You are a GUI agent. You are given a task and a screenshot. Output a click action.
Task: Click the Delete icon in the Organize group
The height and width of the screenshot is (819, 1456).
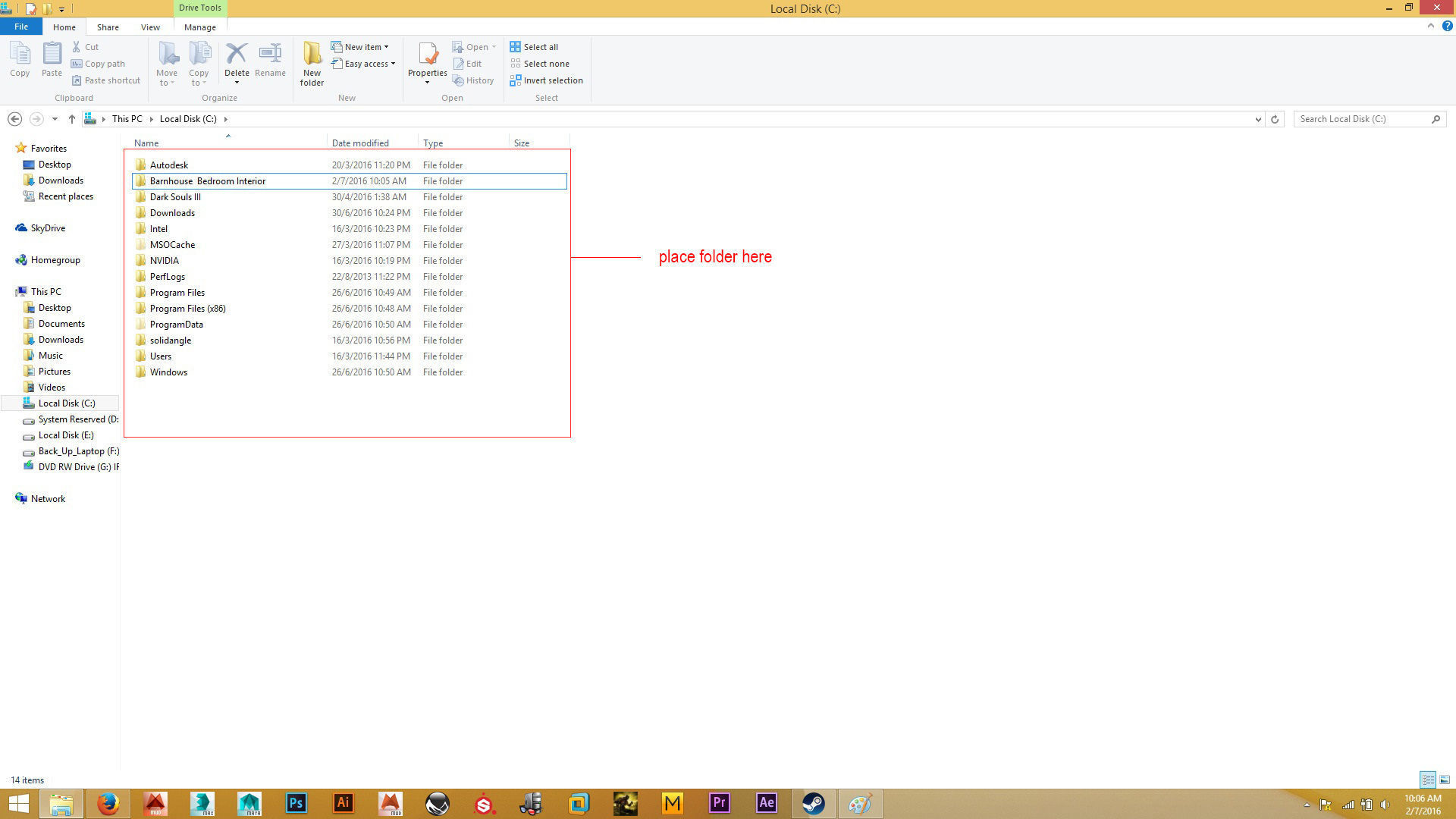pyautogui.click(x=237, y=55)
